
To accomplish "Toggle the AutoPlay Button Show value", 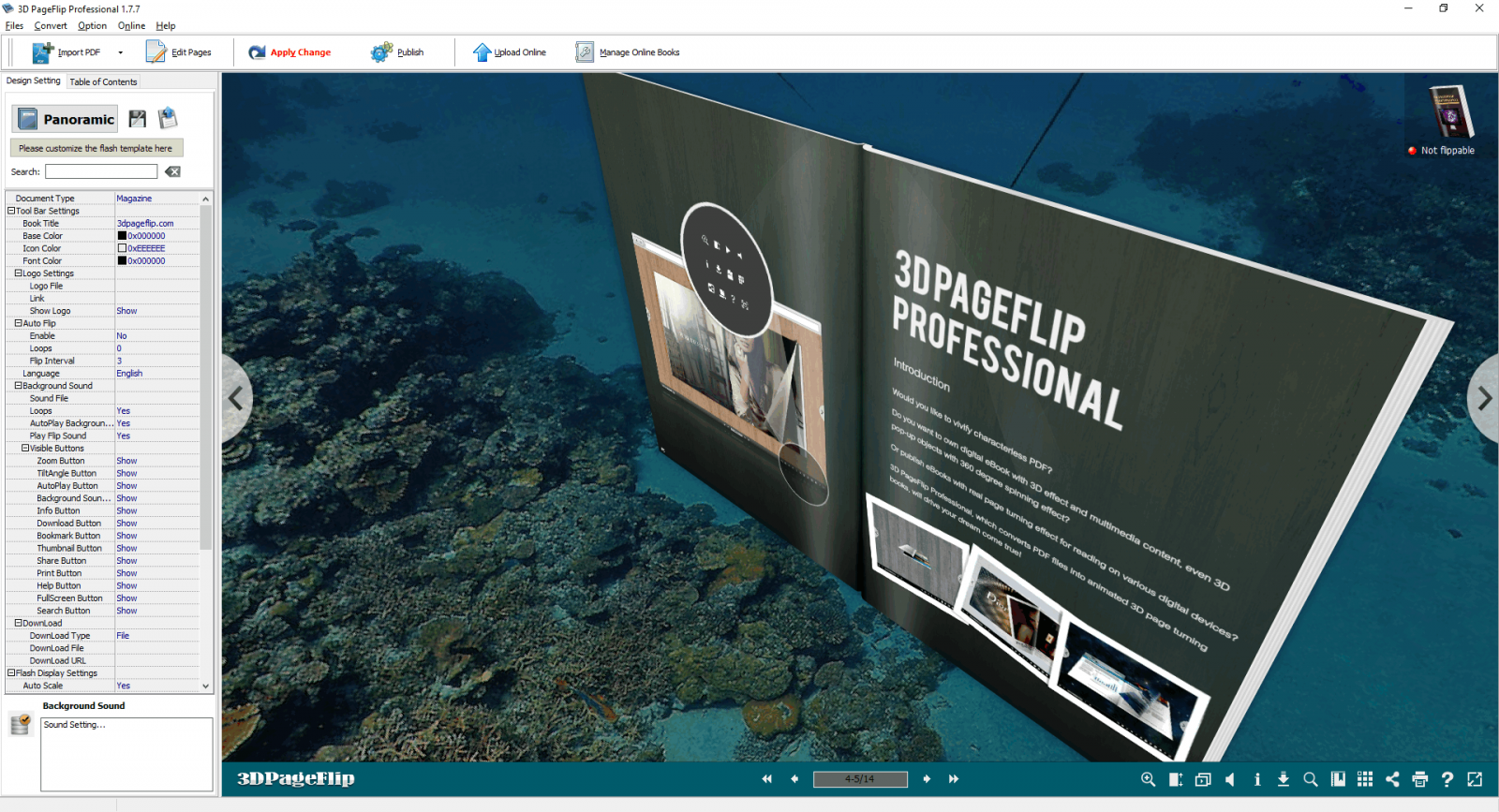I will [x=126, y=486].
